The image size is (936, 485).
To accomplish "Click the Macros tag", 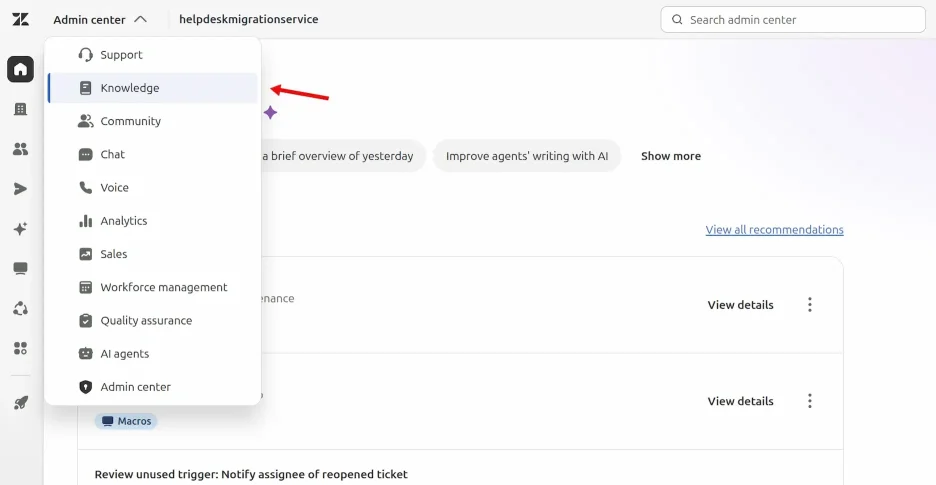I will click(126, 421).
